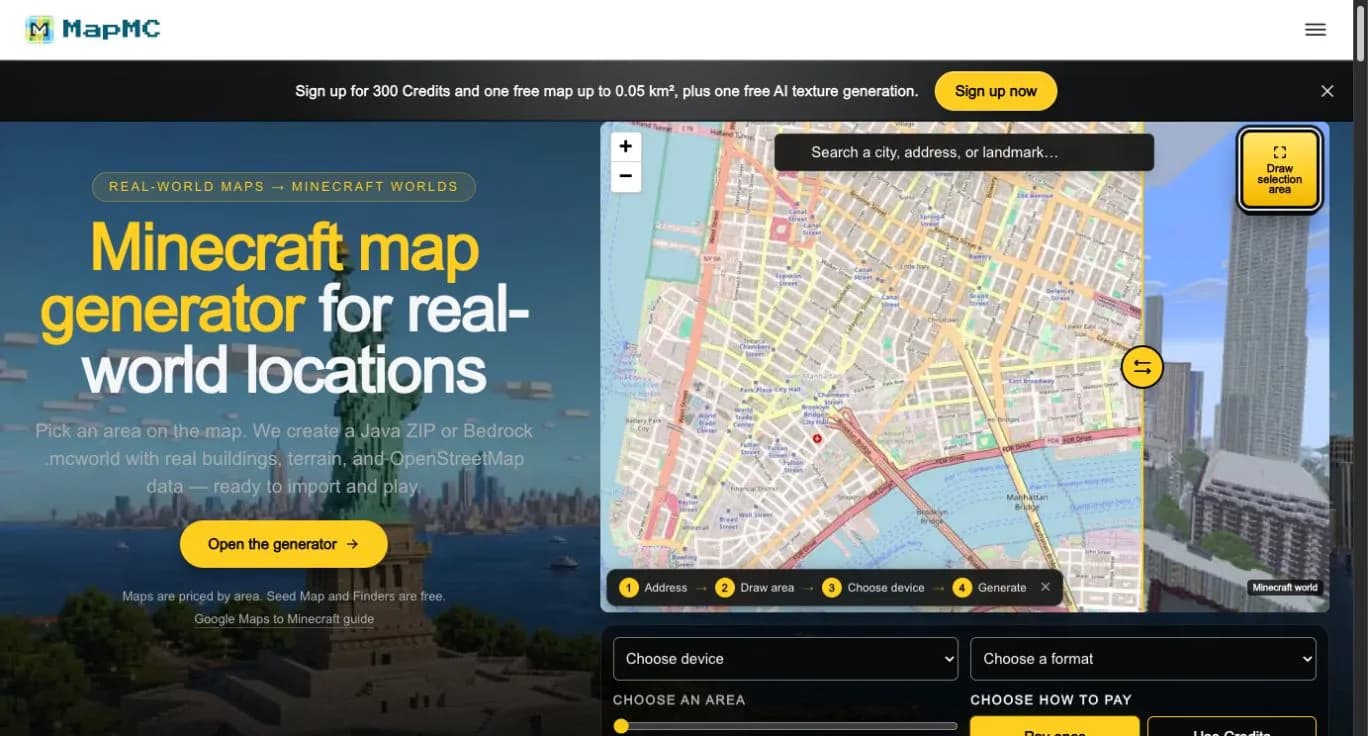Click the CHOOSE HOW TO PAY label
Image resolution: width=1368 pixels, height=736 pixels.
click(x=1050, y=700)
